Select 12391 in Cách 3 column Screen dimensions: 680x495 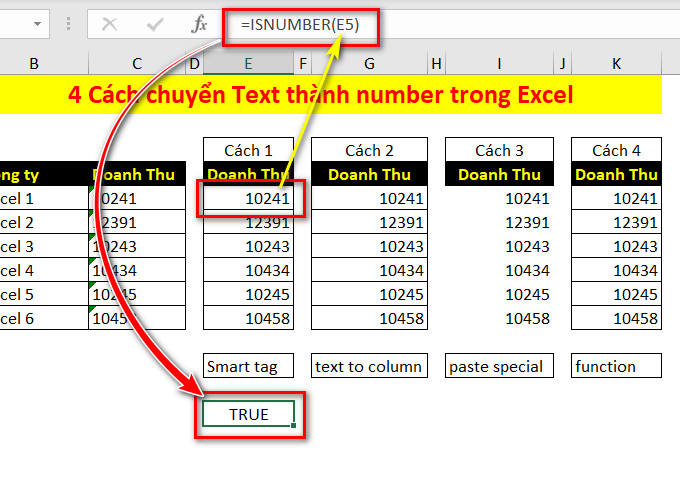coord(499,223)
